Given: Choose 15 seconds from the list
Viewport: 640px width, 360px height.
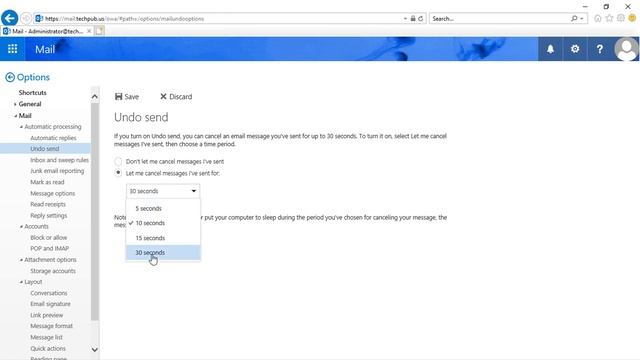Looking at the screenshot, I should [x=163, y=238].
